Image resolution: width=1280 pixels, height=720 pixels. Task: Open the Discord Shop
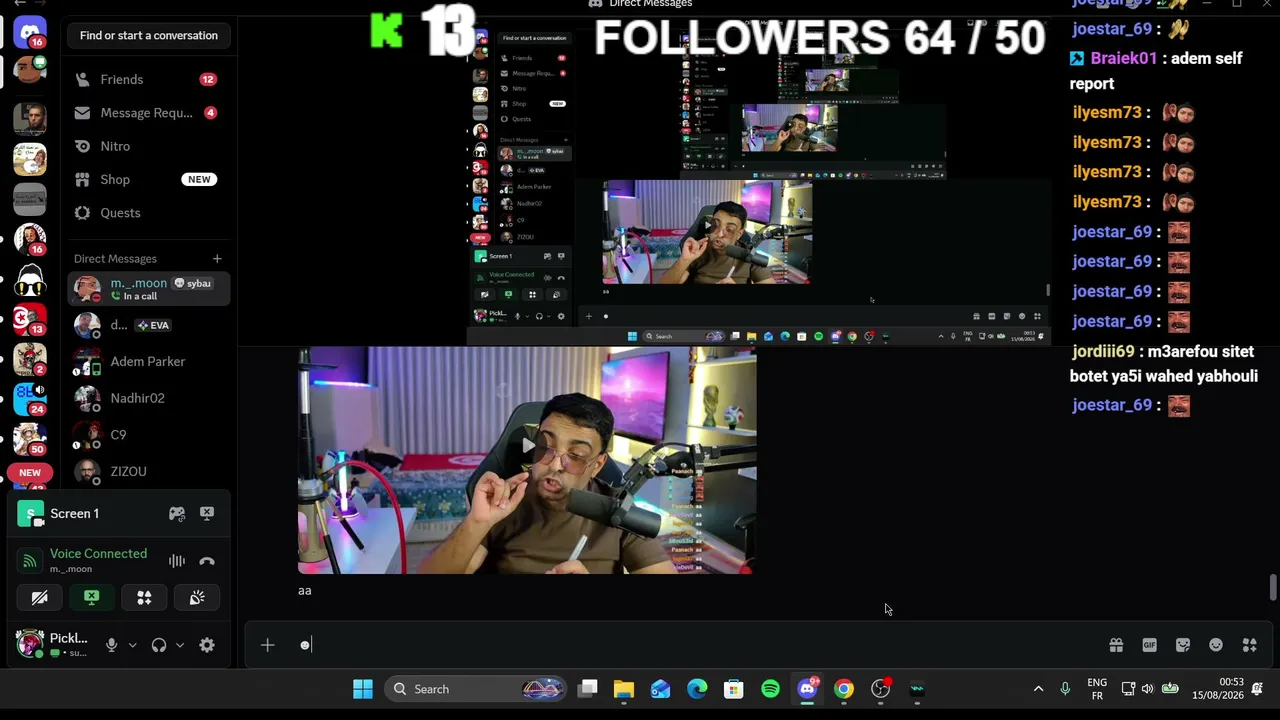click(149, 179)
